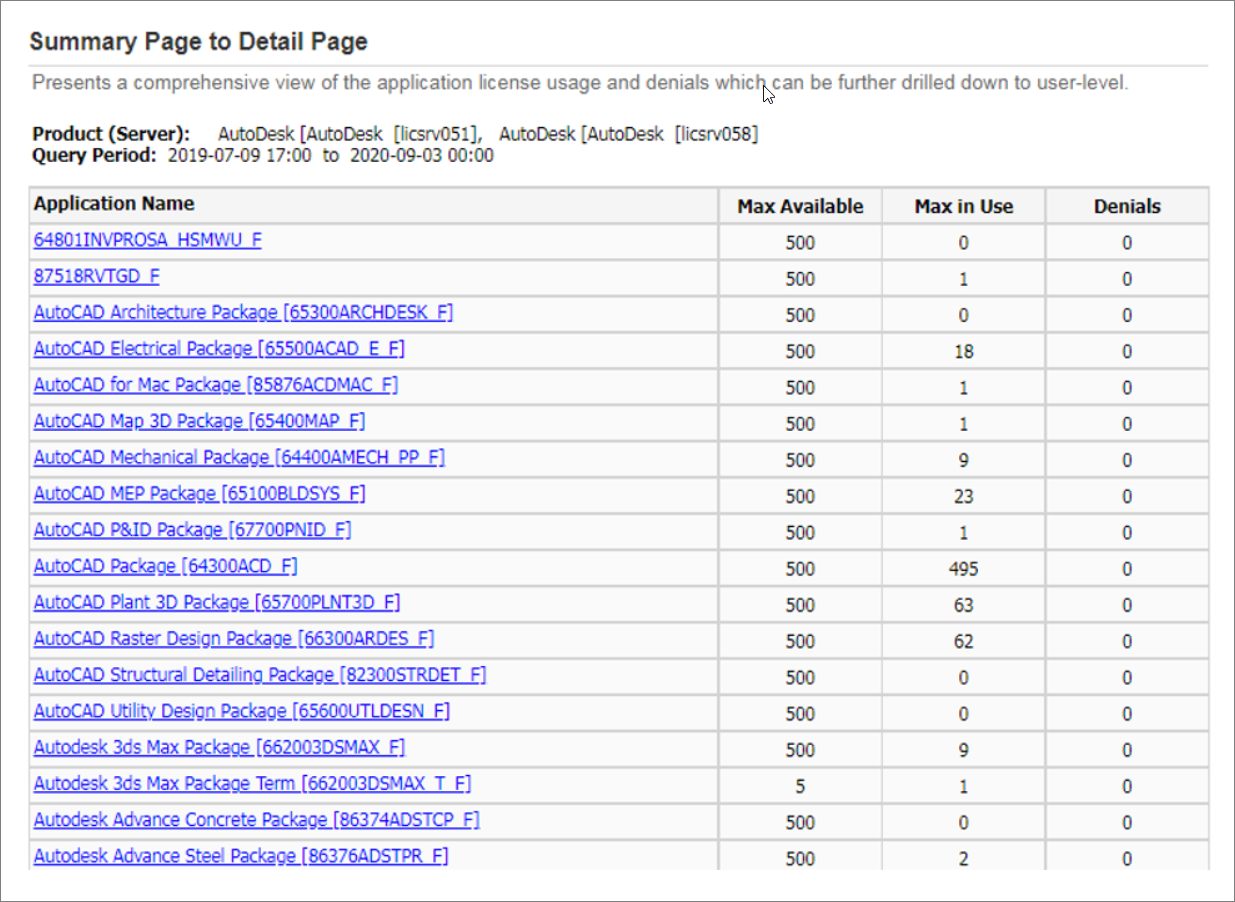1235x902 pixels.
Task: Click Max in Use 1 for AutoCAD for Mac
Action: pyautogui.click(x=964, y=388)
